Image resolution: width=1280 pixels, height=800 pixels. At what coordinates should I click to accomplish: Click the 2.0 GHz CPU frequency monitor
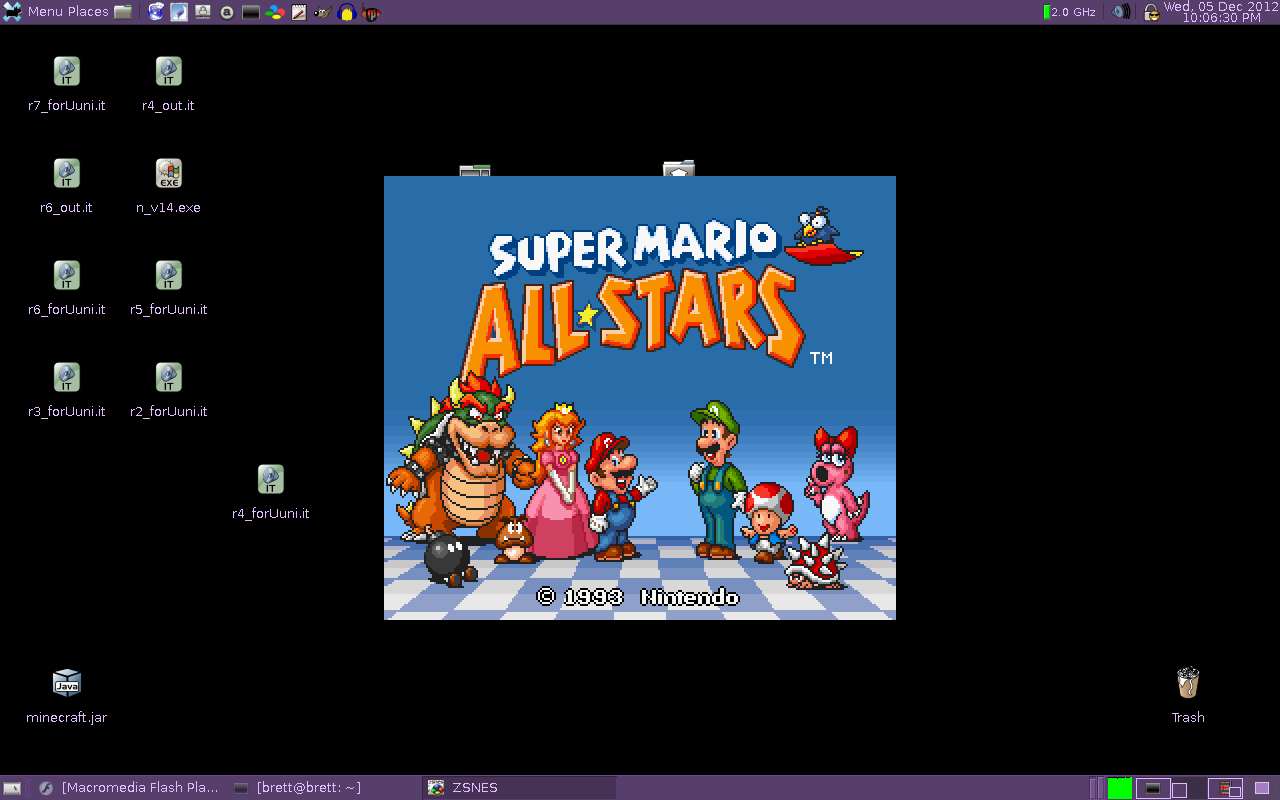click(1070, 12)
